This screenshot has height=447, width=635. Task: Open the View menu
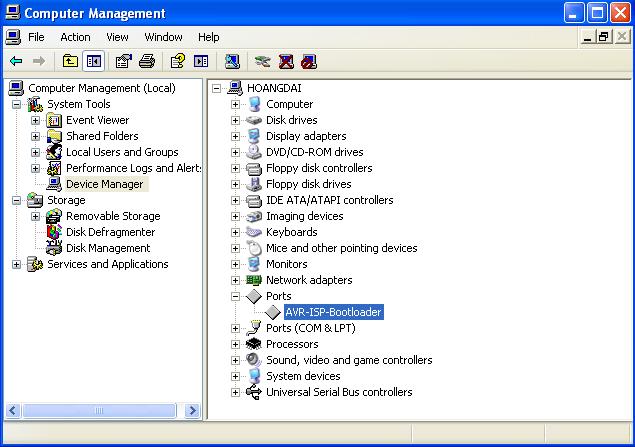click(x=117, y=37)
